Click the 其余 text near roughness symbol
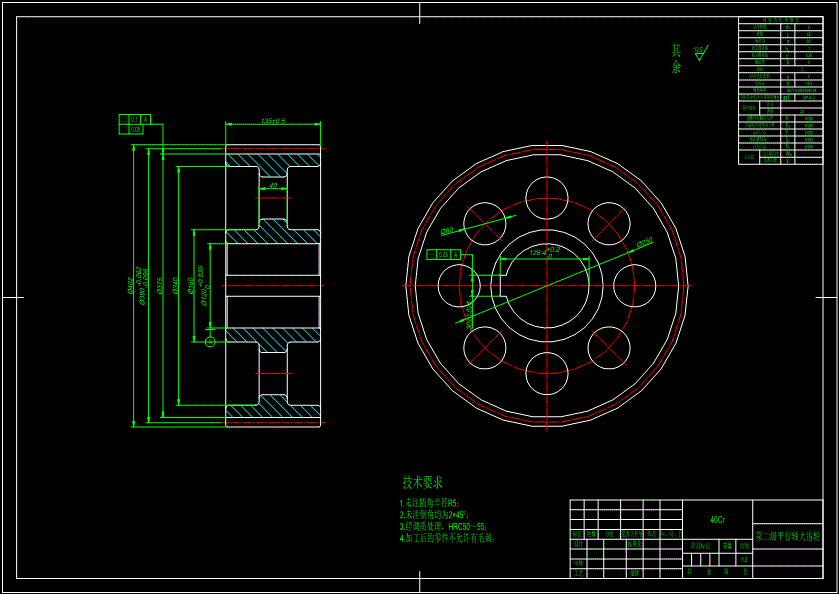 pyautogui.click(x=677, y=59)
